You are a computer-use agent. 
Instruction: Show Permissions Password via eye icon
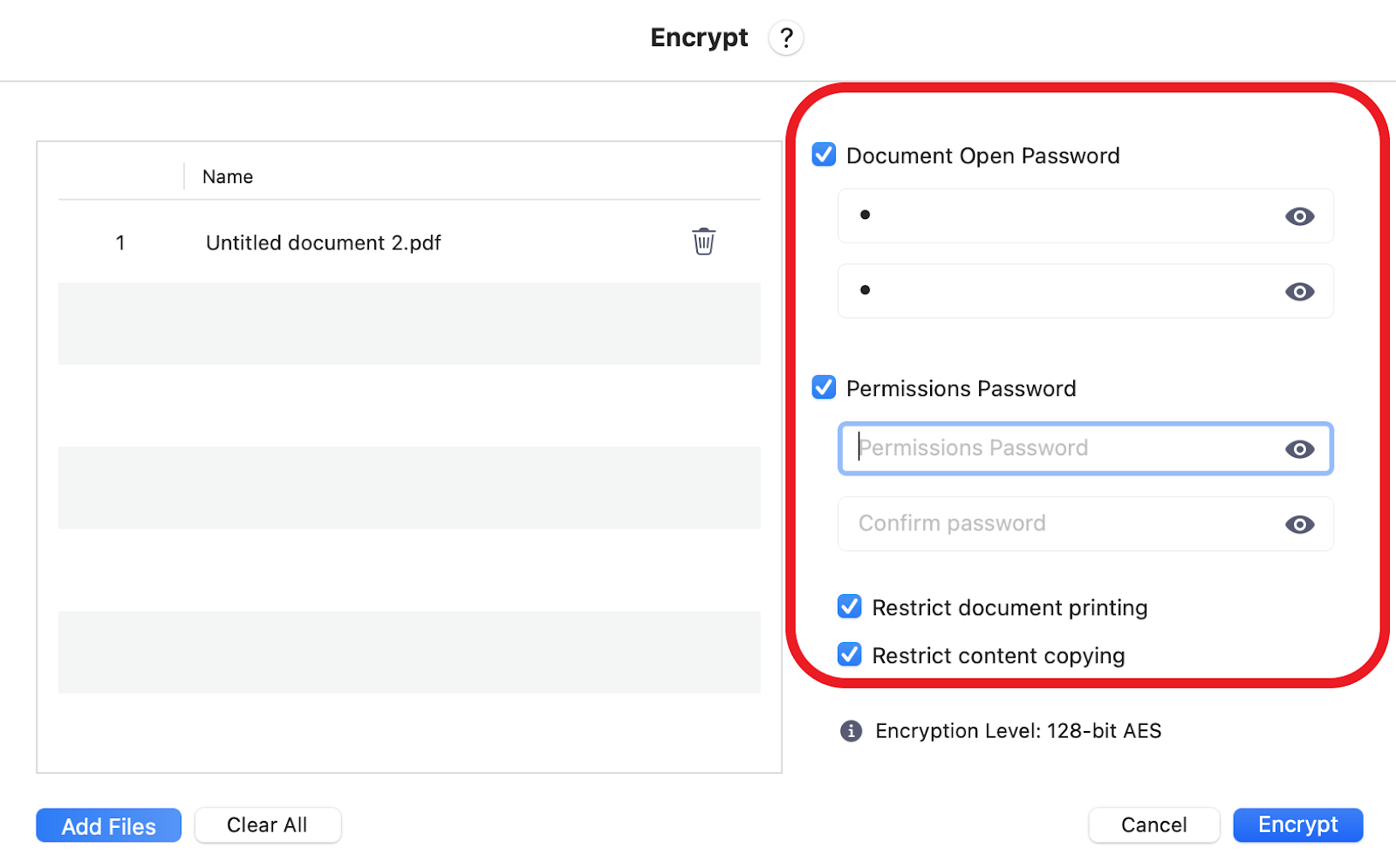1299,449
